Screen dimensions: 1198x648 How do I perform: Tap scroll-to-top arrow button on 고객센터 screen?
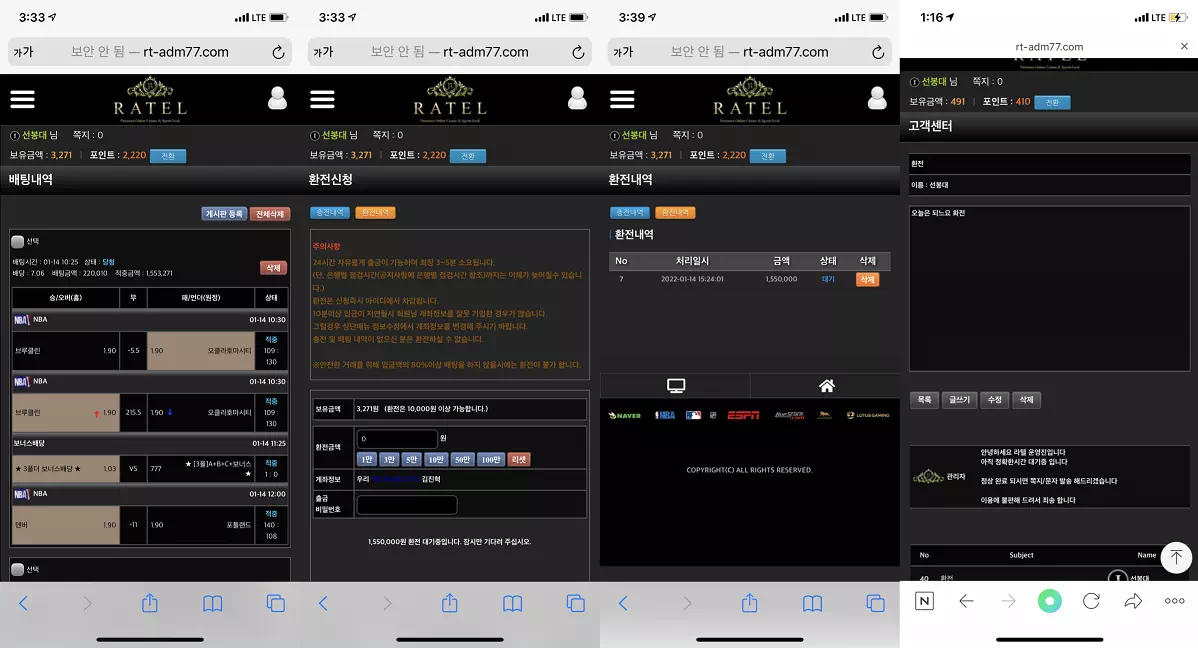1176,557
